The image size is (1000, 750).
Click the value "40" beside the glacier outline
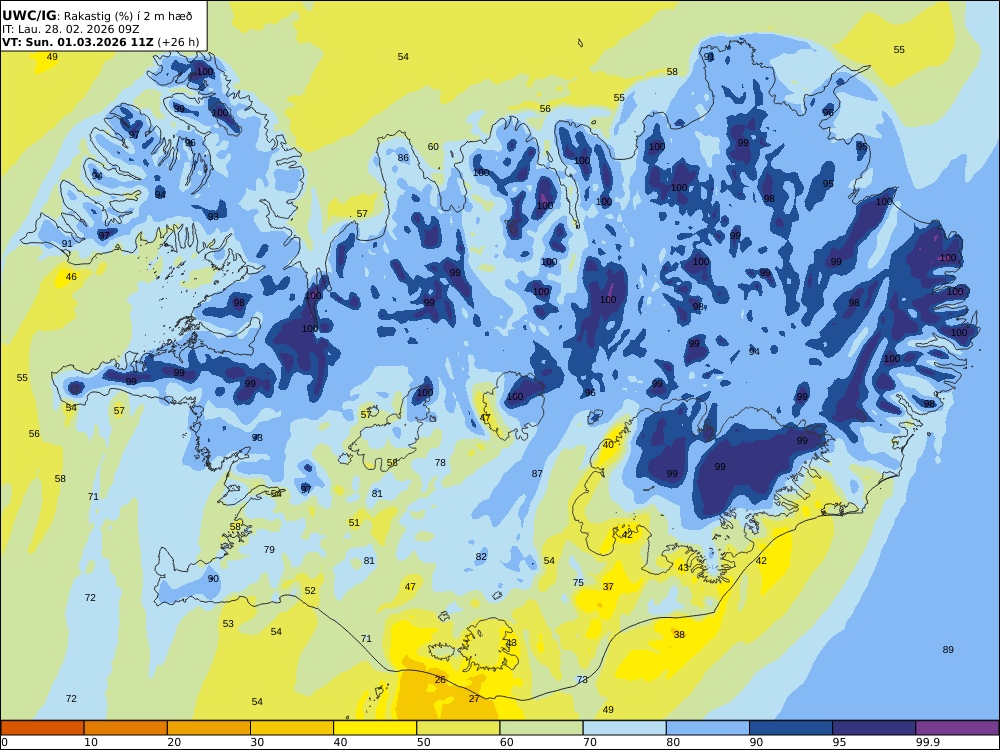click(608, 445)
